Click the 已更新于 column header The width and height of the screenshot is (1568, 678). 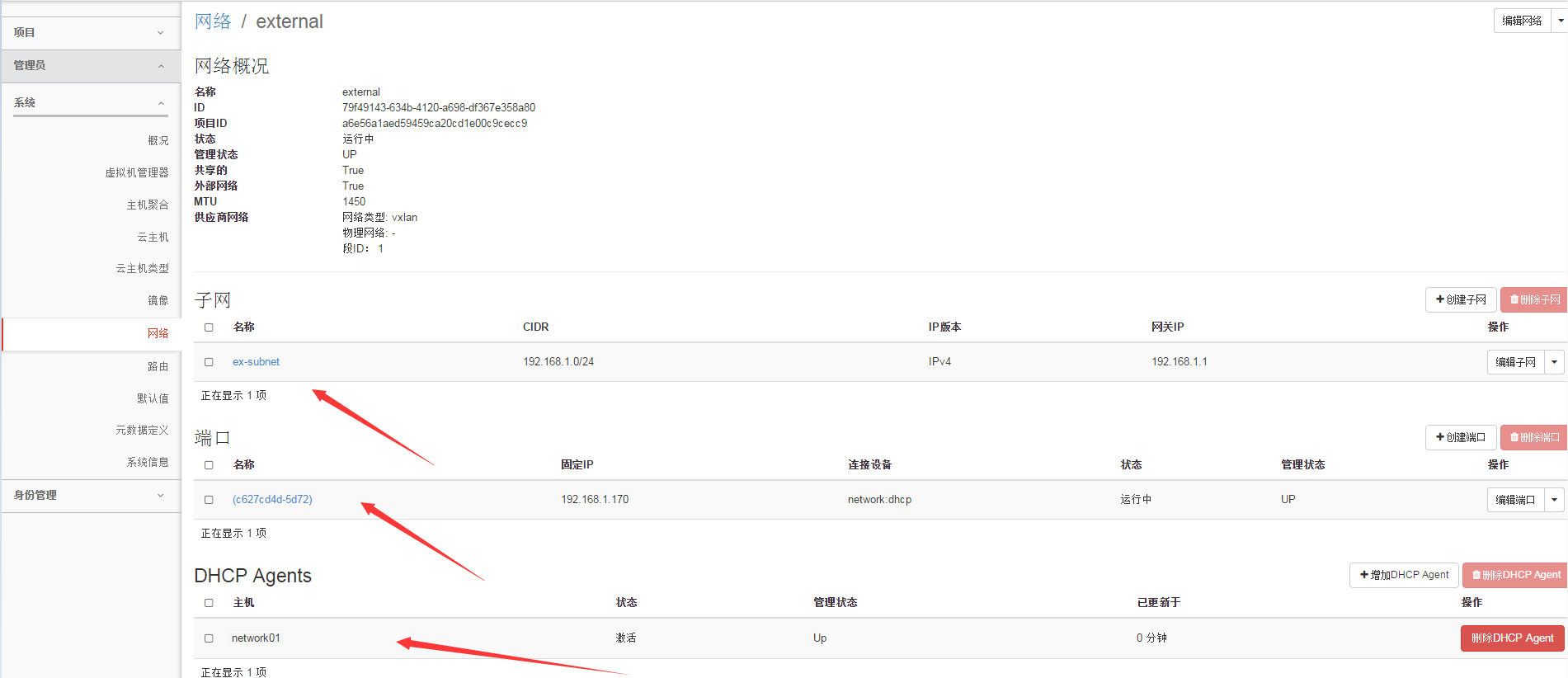click(x=1159, y=603)
